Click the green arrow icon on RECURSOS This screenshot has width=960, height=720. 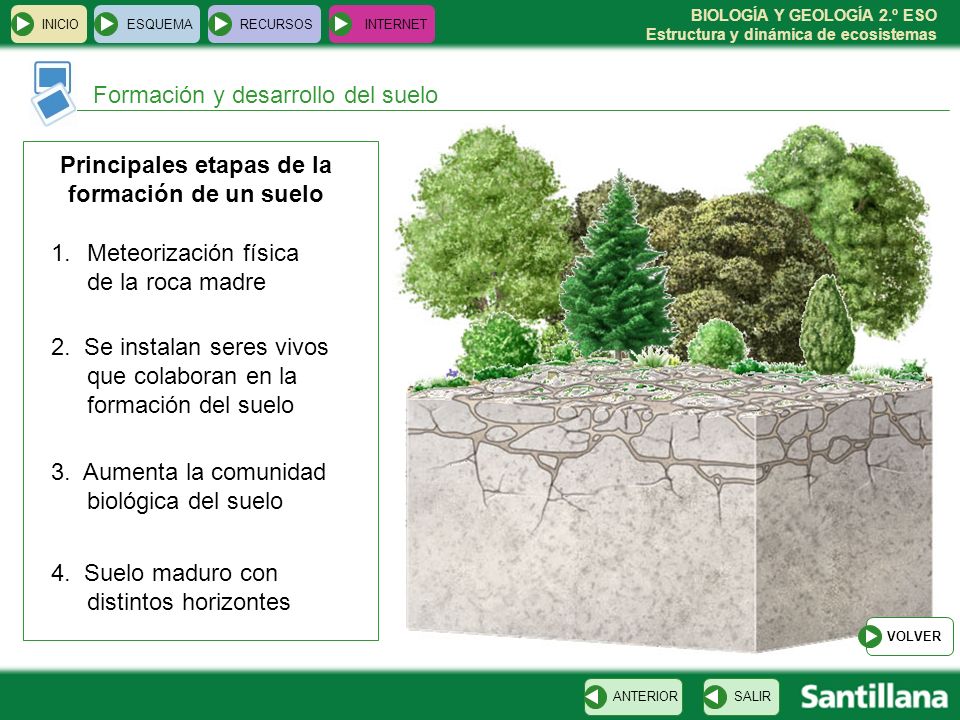pos(221,24)
